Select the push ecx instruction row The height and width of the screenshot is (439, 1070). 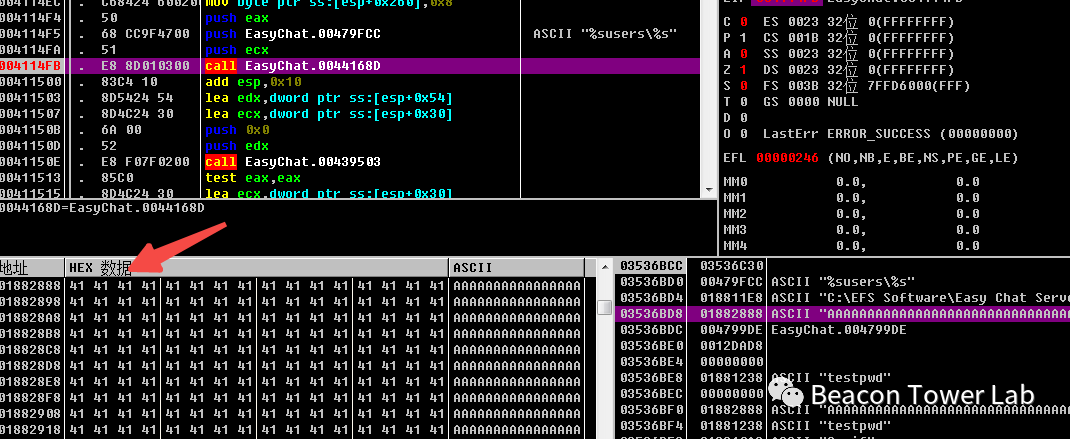[237, 50]
